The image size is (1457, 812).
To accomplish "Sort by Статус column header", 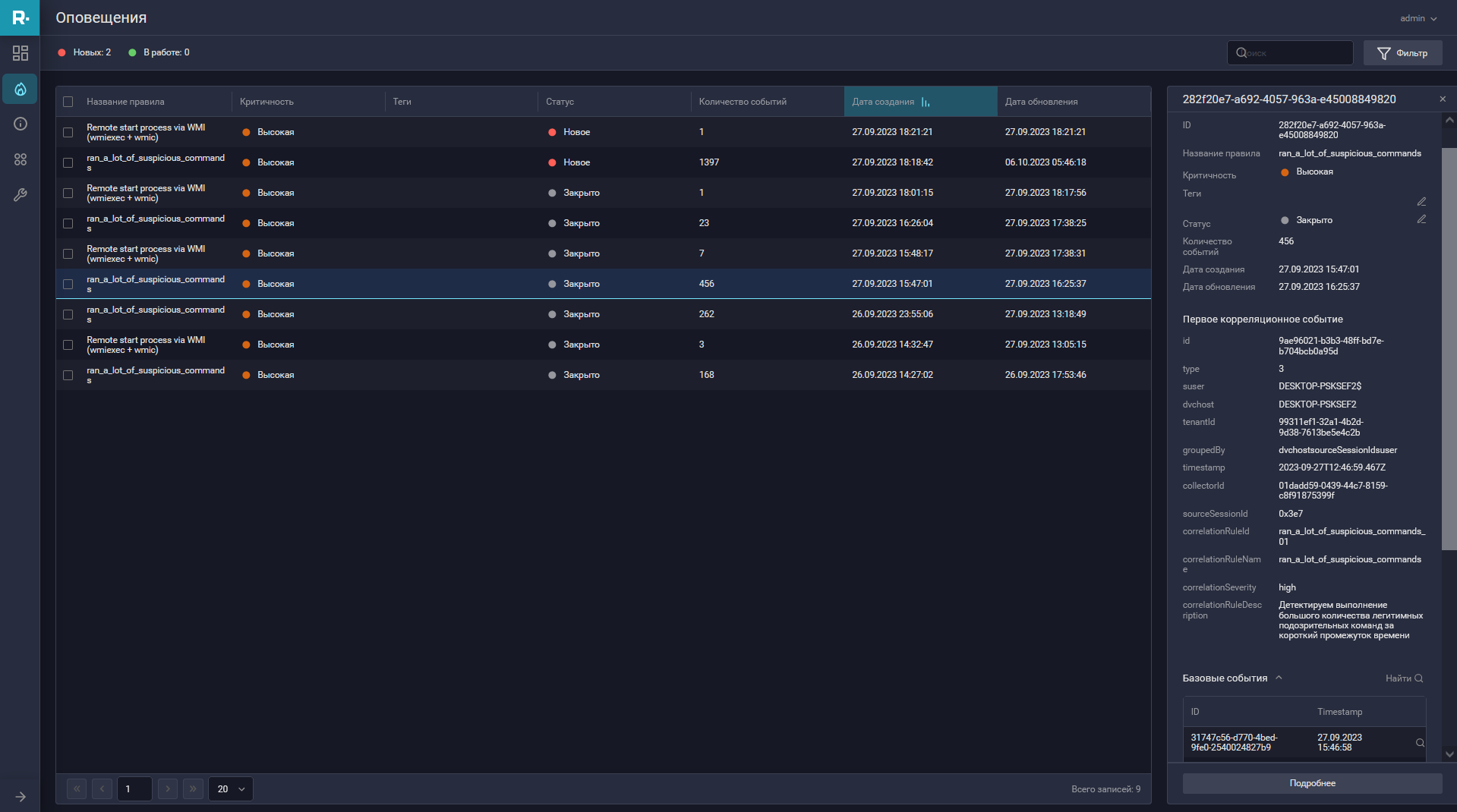I will pos(560,102).
